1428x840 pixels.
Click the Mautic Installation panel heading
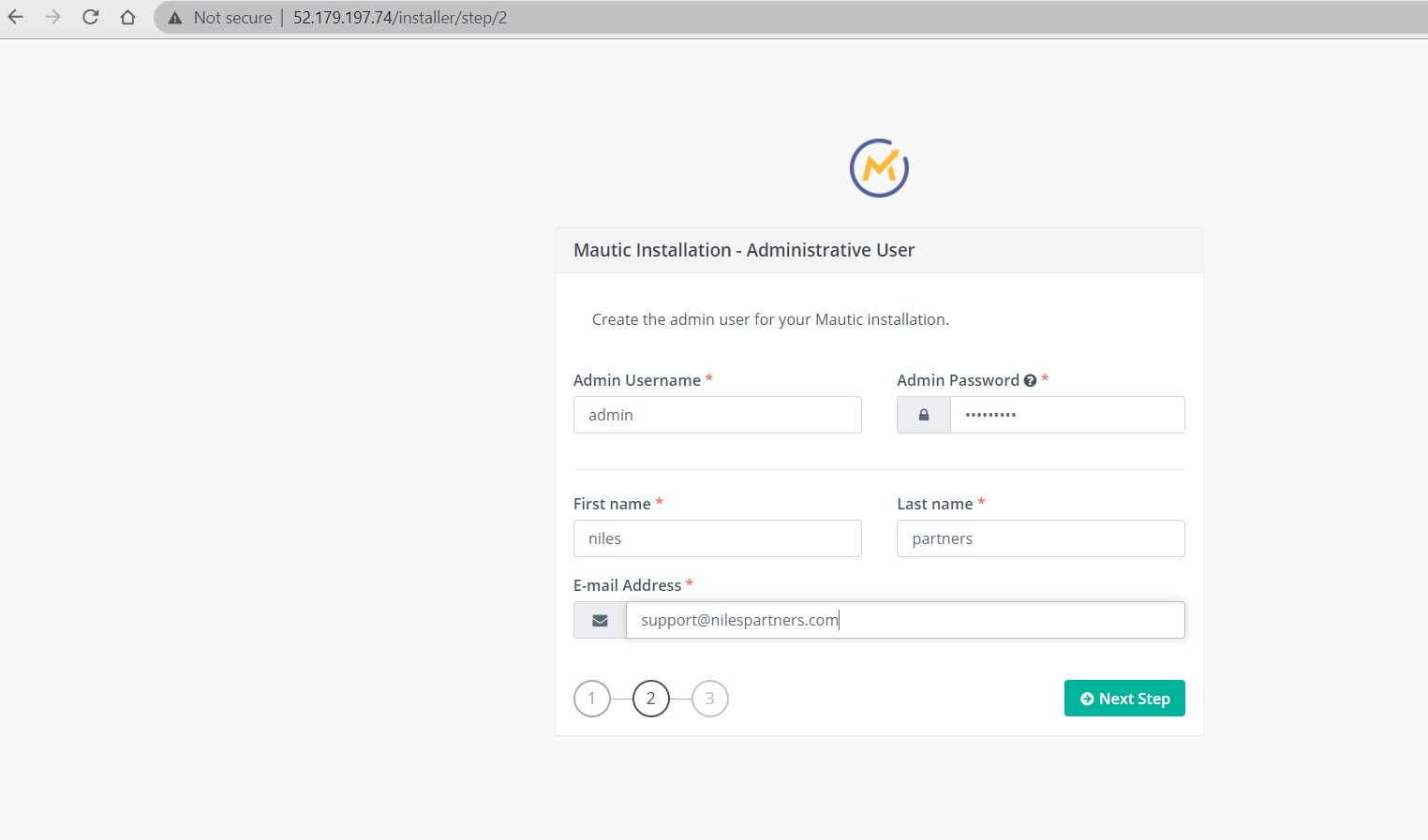coord(744,250)
